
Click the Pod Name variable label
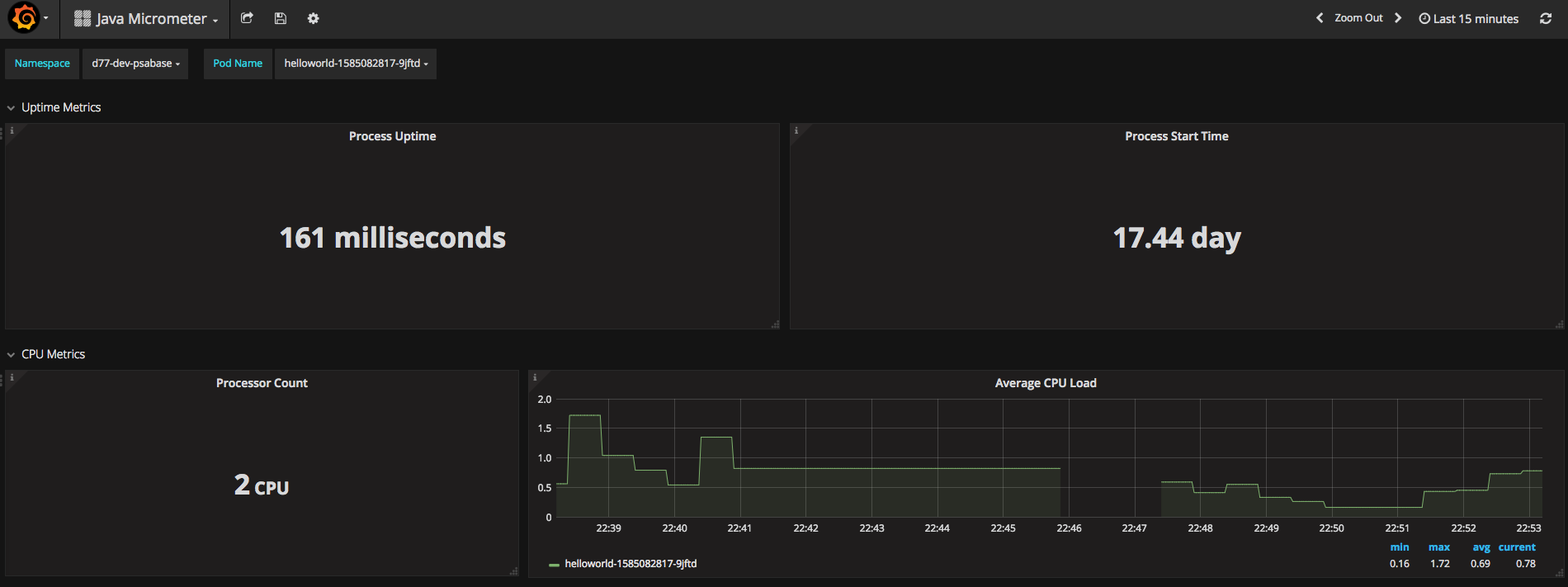pos(238,64)
